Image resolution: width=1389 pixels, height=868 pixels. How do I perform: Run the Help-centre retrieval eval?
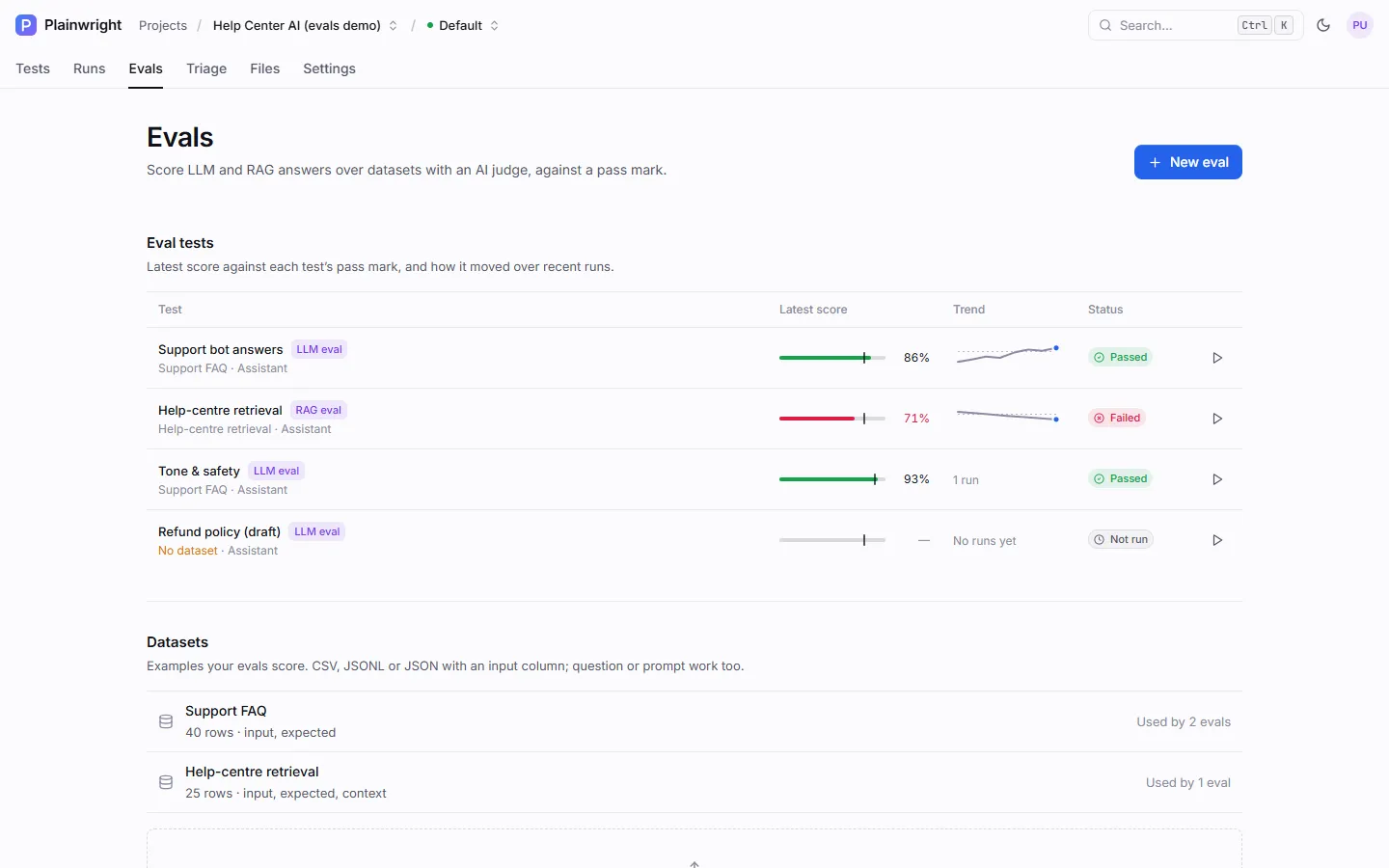click(x=1217, y=419)
